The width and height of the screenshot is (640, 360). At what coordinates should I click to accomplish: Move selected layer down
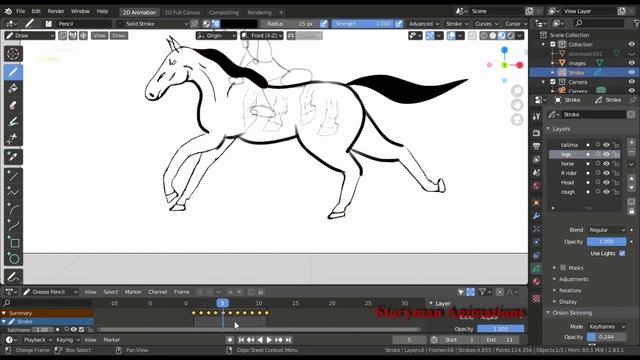tap(631, 188)
